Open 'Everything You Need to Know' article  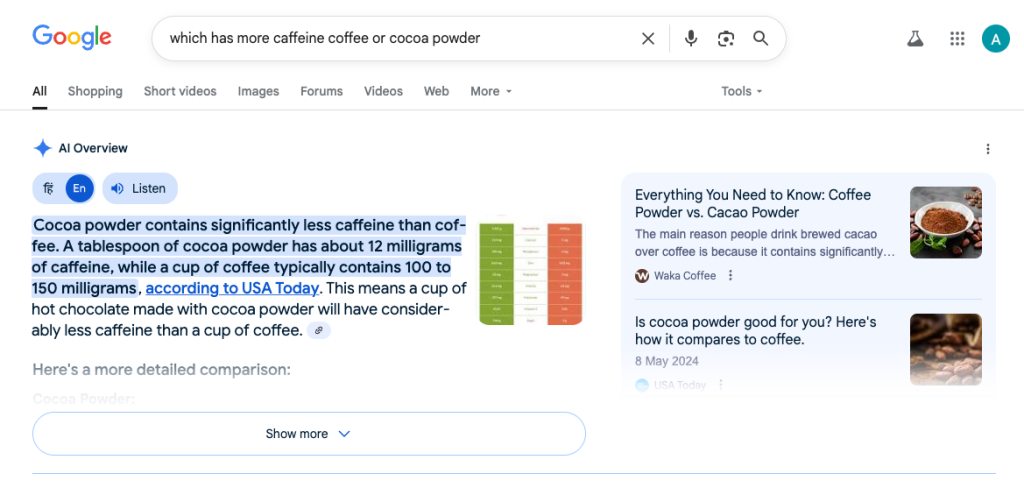coord(753,204)
